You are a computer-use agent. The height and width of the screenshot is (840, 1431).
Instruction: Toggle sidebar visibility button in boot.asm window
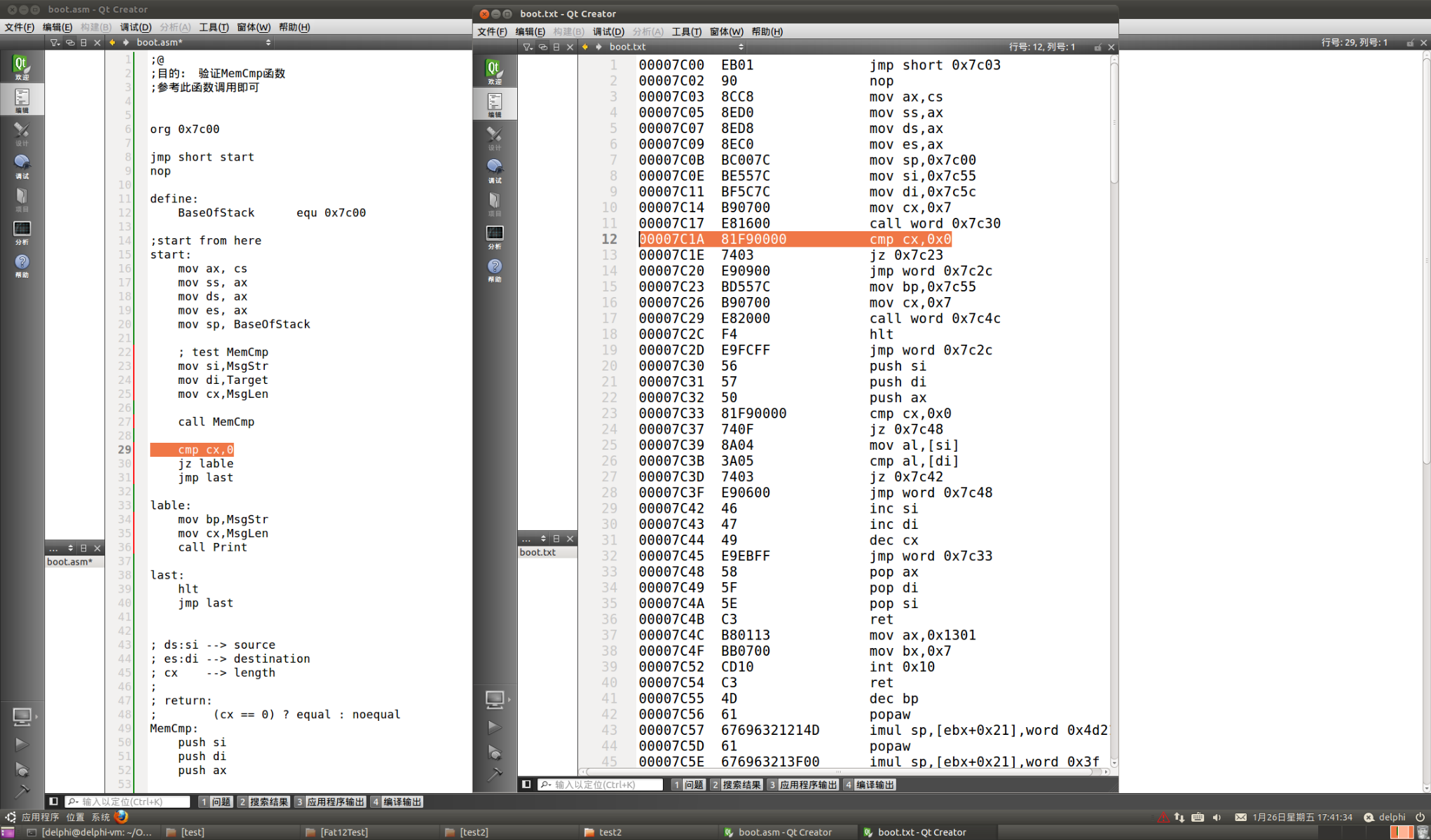click(x=53, y=801)
